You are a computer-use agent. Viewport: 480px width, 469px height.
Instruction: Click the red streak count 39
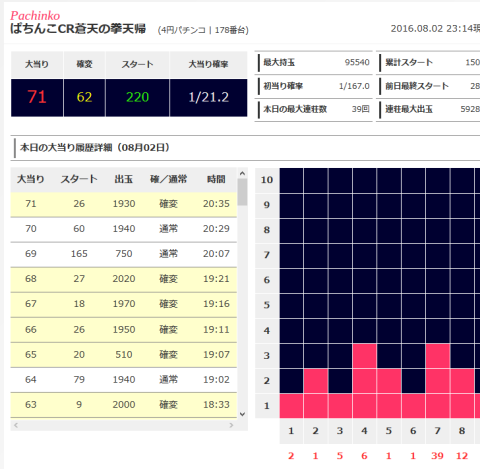click(437, 456)
